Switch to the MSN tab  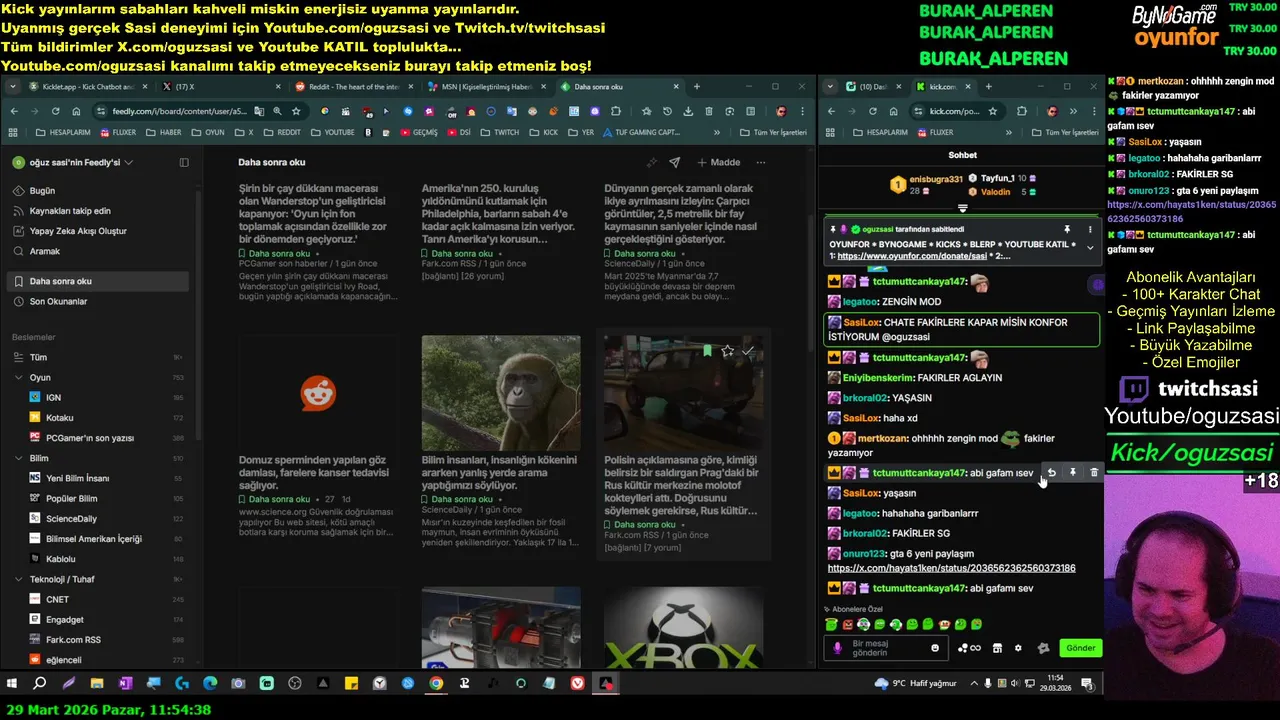click(x=485, y=87)
